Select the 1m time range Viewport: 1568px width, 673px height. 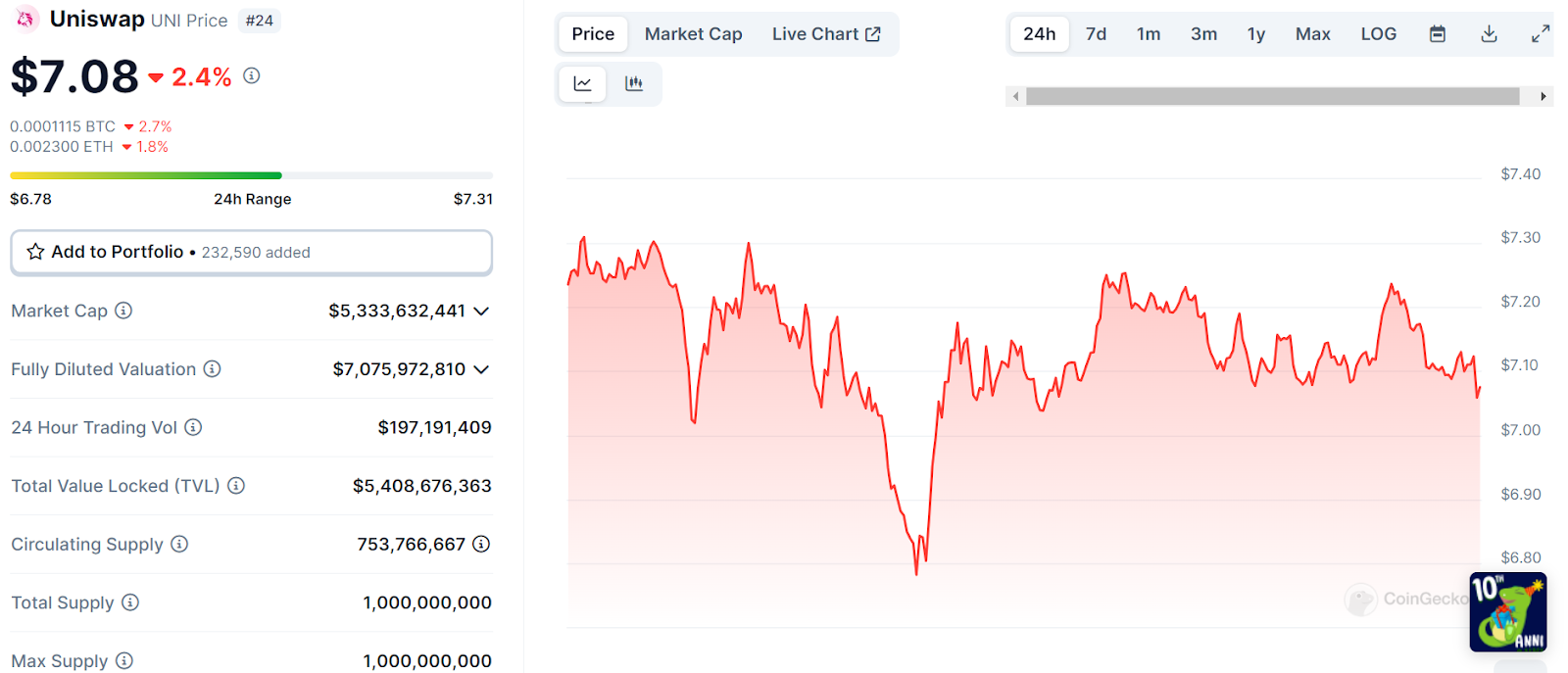click(x=1149, y=34)
